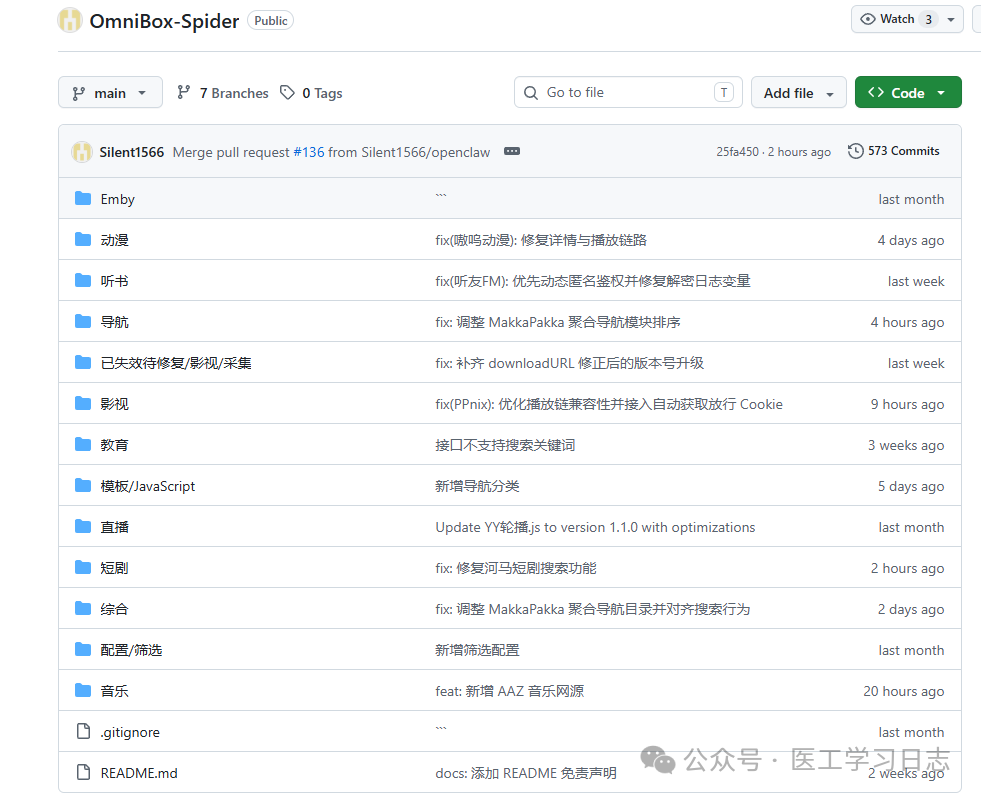The width and height of the screenshot is (981, 798).
Task: Click the Public label badge
Action: 270,20
